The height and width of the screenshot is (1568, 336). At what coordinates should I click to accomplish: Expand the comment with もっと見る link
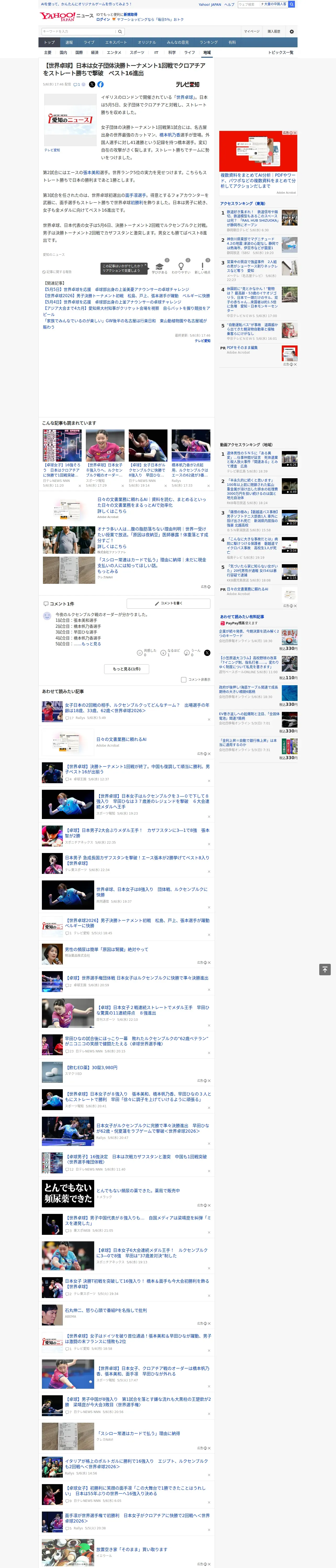pos(92,643)
